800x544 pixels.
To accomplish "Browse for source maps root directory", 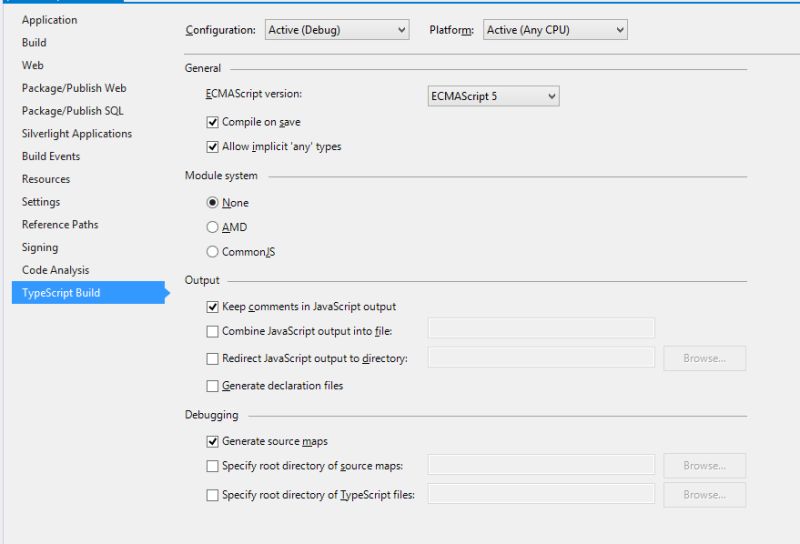I will [x=705, y=465].
